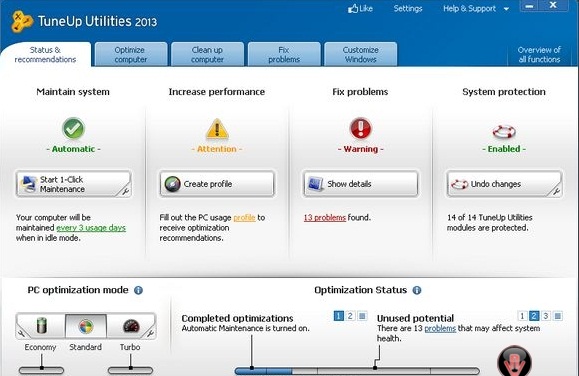Open info for Optimization Status
Screen dimensions: 579x376
click(x=417, y=290)
